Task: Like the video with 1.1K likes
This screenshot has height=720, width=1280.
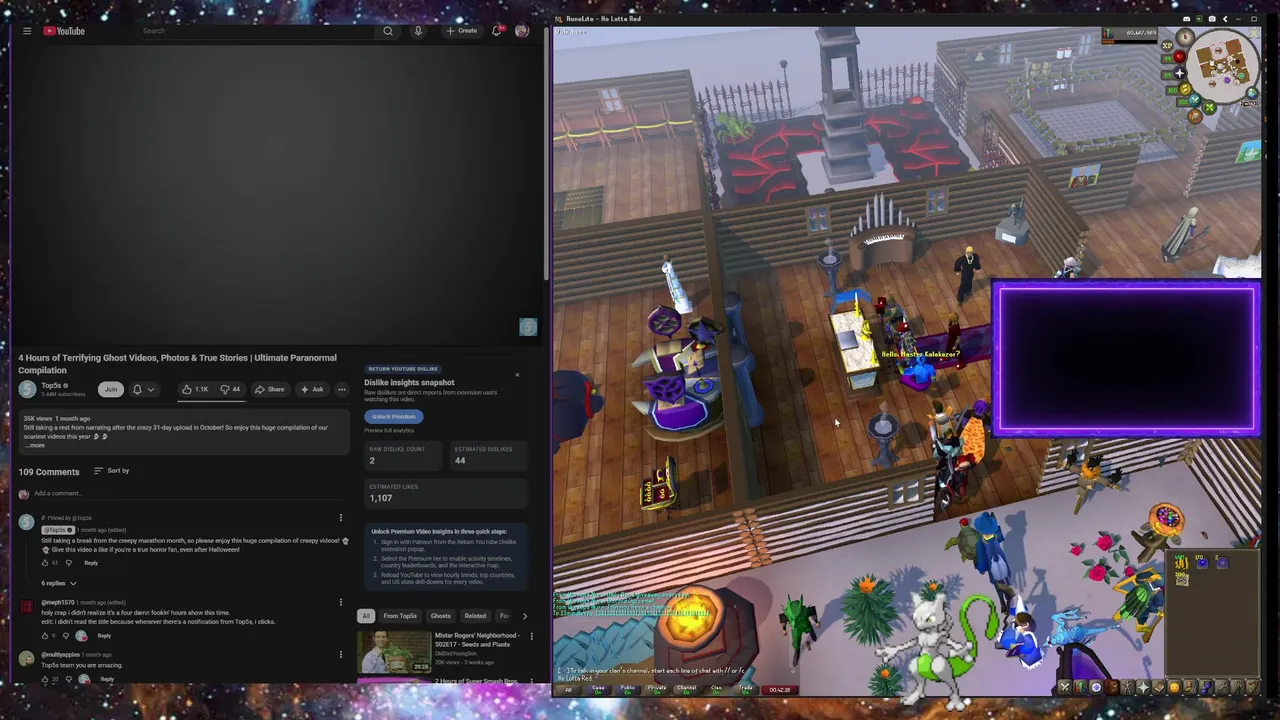Action: 196,389
